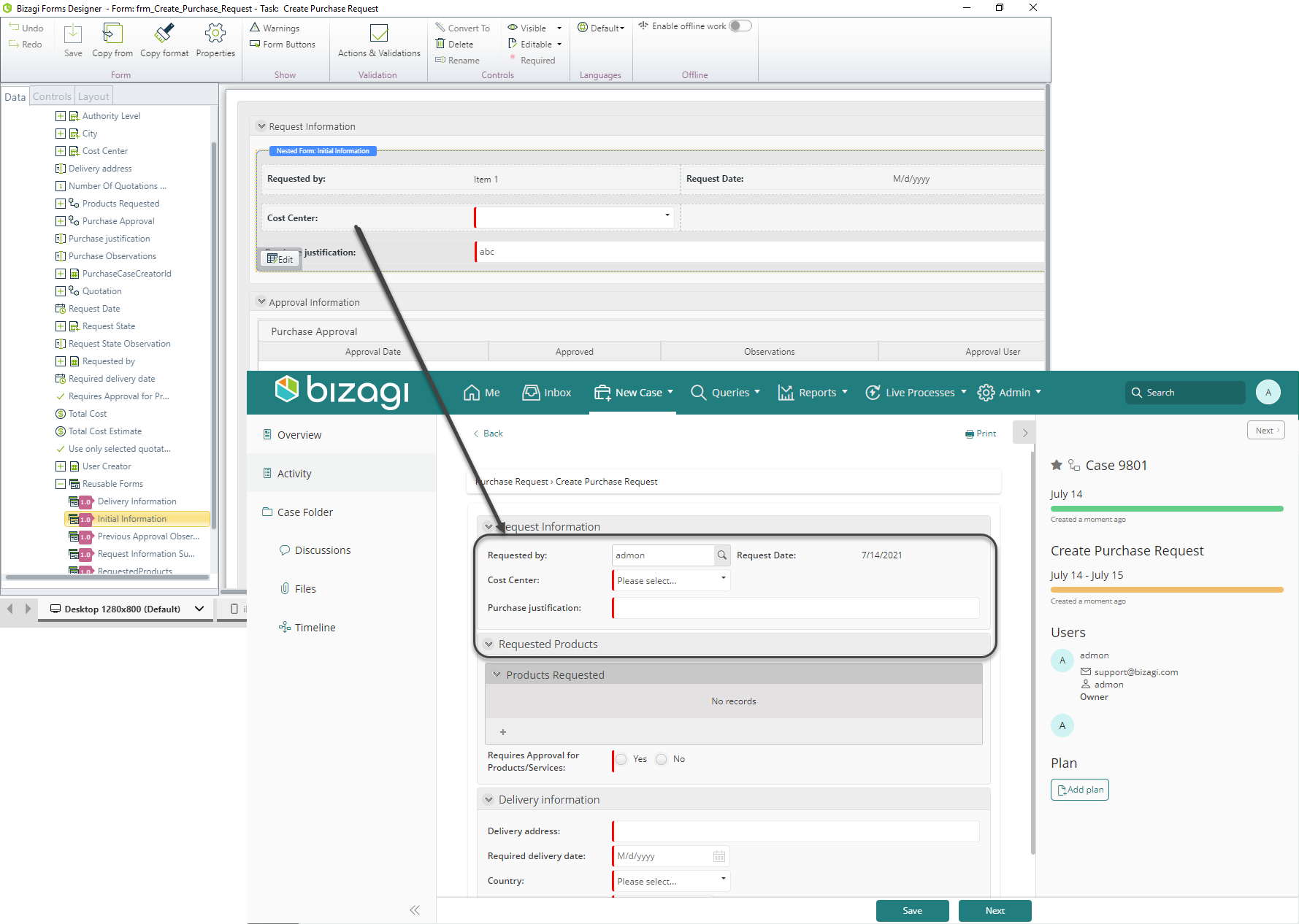This screenshot has width=1299, height=924.
Task: Switch to the Controls tab
Action: click(52, 96)
